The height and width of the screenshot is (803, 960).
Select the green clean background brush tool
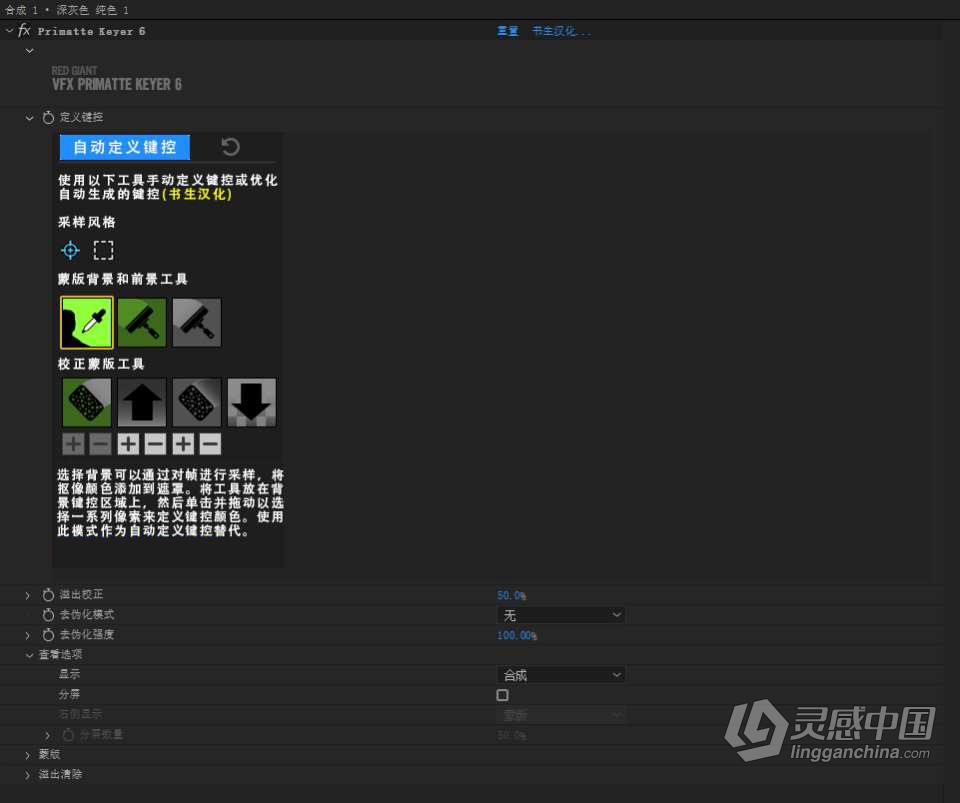pos(142,323)
